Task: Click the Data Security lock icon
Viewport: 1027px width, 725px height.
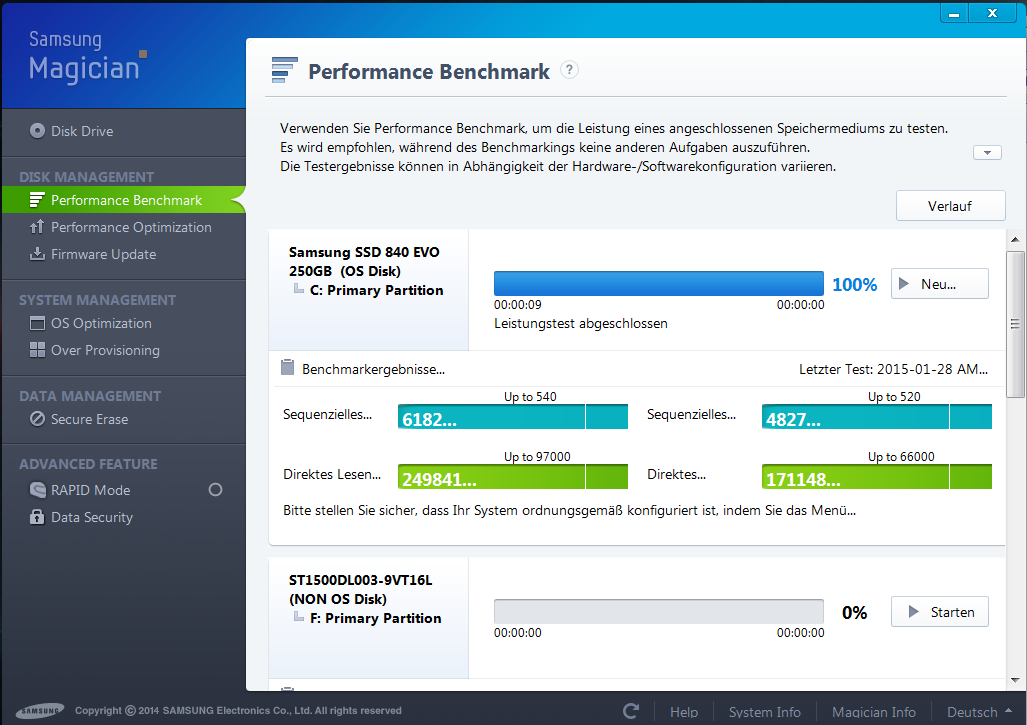Action: 37,517
